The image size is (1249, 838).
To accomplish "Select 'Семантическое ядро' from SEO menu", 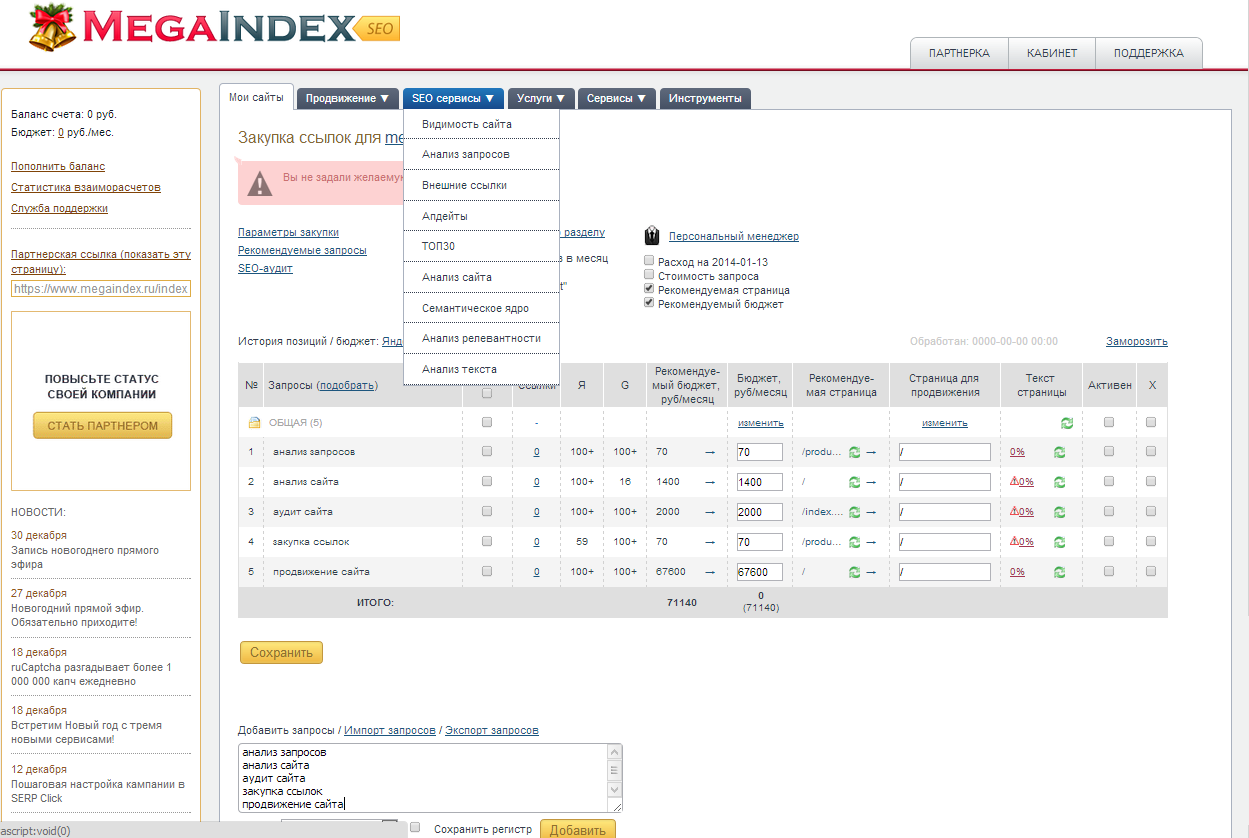I will [475, 308].
